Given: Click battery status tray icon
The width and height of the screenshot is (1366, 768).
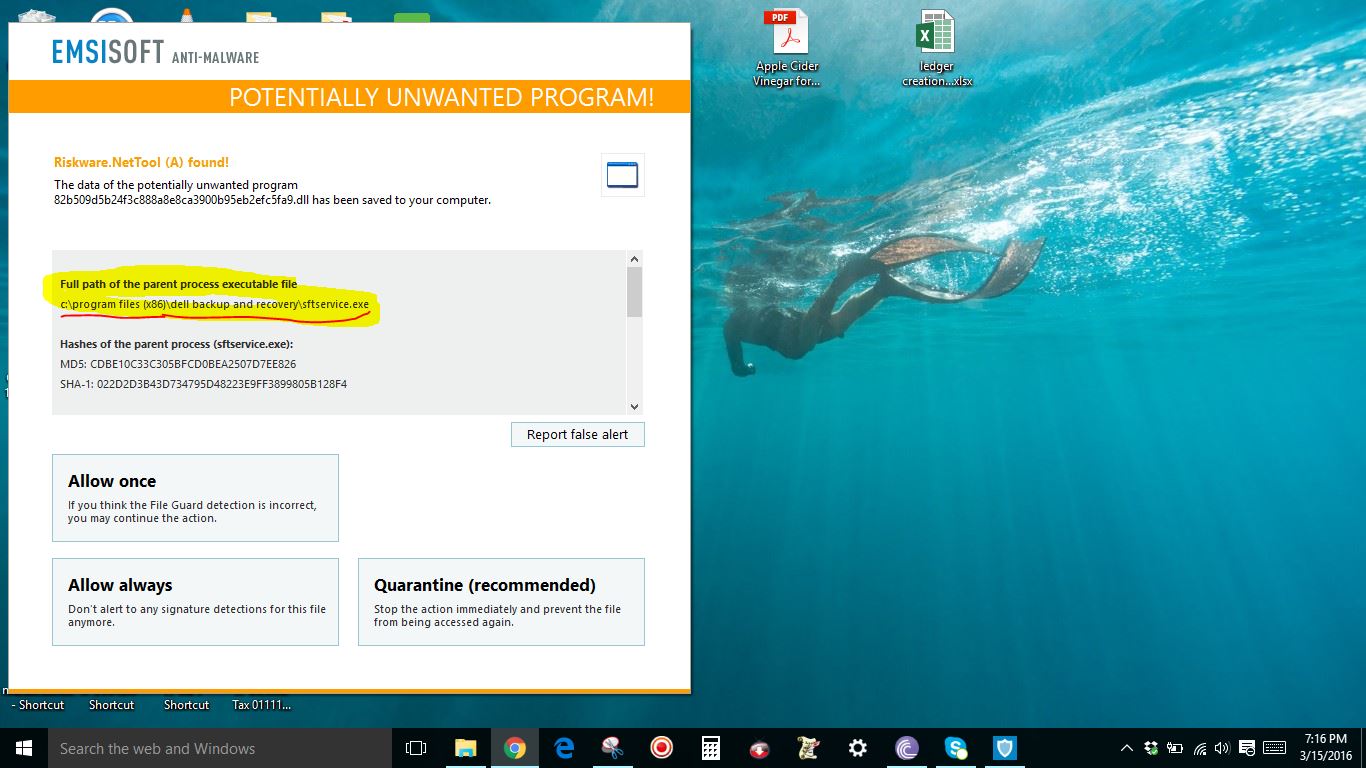Looking at the screenshot, I should click(x=1175, y=748).
